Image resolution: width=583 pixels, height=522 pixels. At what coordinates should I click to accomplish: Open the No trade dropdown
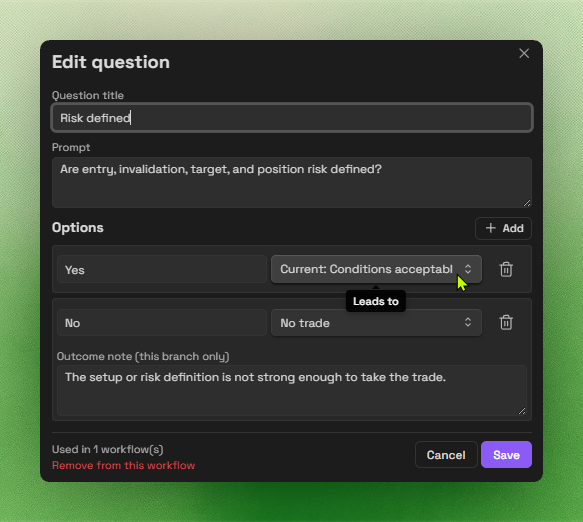click(x=376, y=323)
